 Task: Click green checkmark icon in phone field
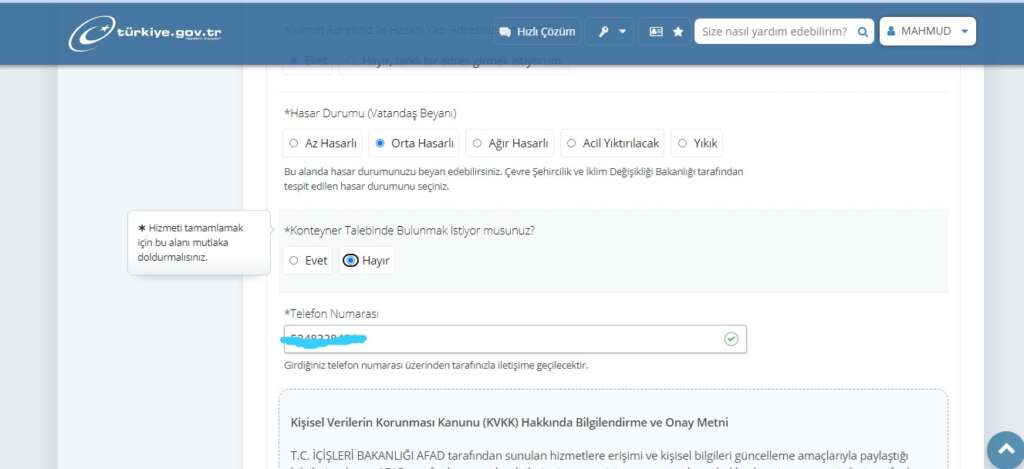tap(731, 339)
